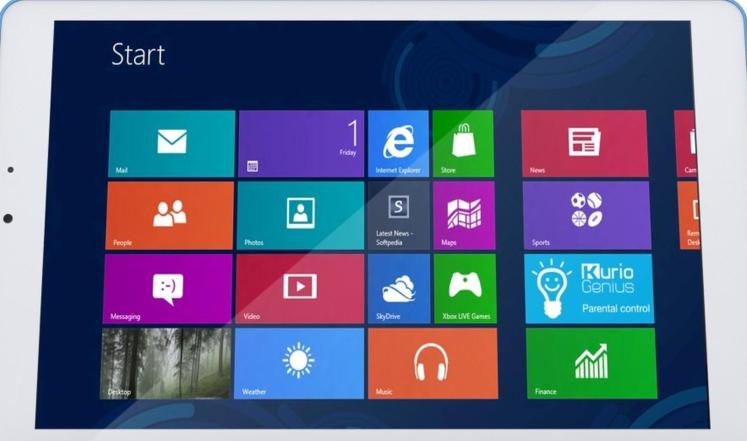747x441 pixels.
Task: Open the Video tile
Action: coord(299,288)
